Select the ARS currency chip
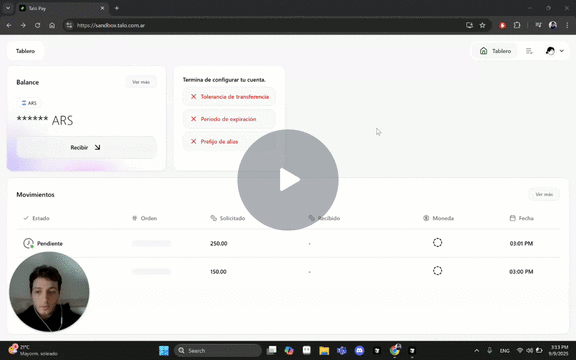The height and width of the screenshot is (360, 576). click(x=29, y=103)
